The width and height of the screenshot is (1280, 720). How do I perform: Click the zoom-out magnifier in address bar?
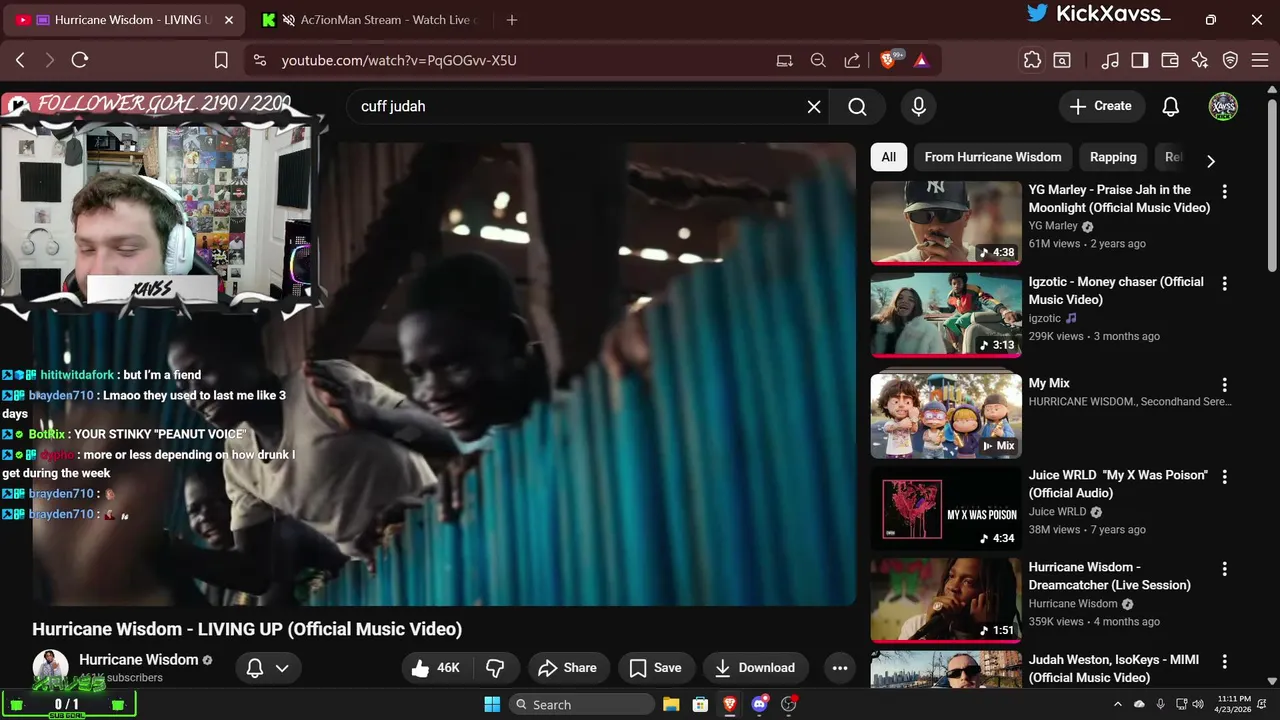(x=818, y=60)
